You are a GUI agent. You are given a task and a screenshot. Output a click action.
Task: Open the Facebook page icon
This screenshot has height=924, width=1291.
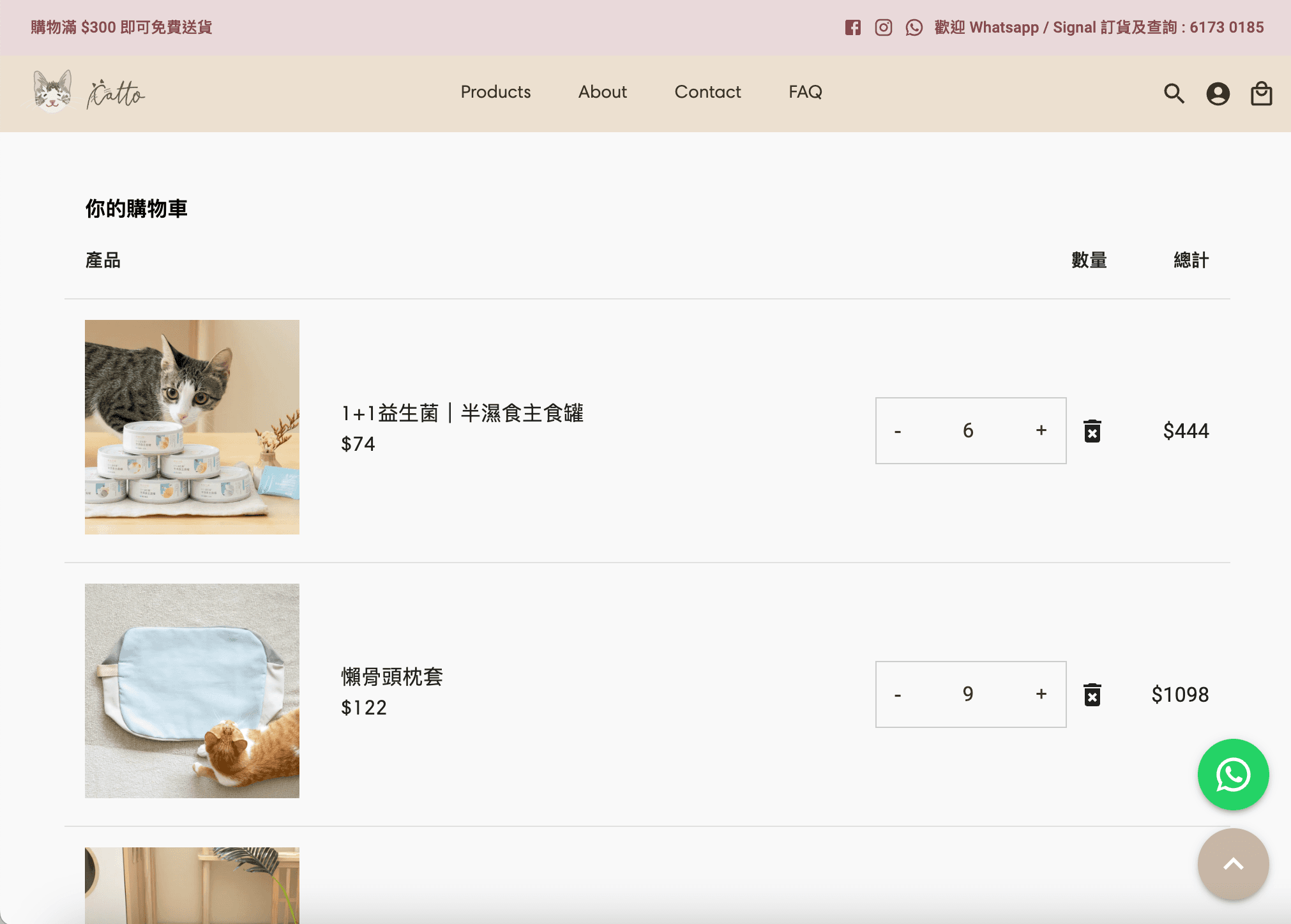pos(852,27)
